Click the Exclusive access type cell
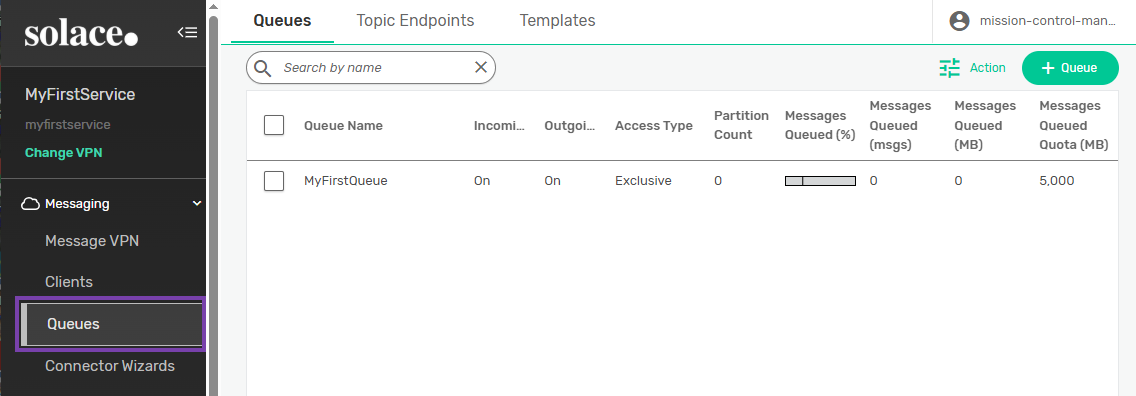This screenshot has height=396, width=1136. pos(643,181)
